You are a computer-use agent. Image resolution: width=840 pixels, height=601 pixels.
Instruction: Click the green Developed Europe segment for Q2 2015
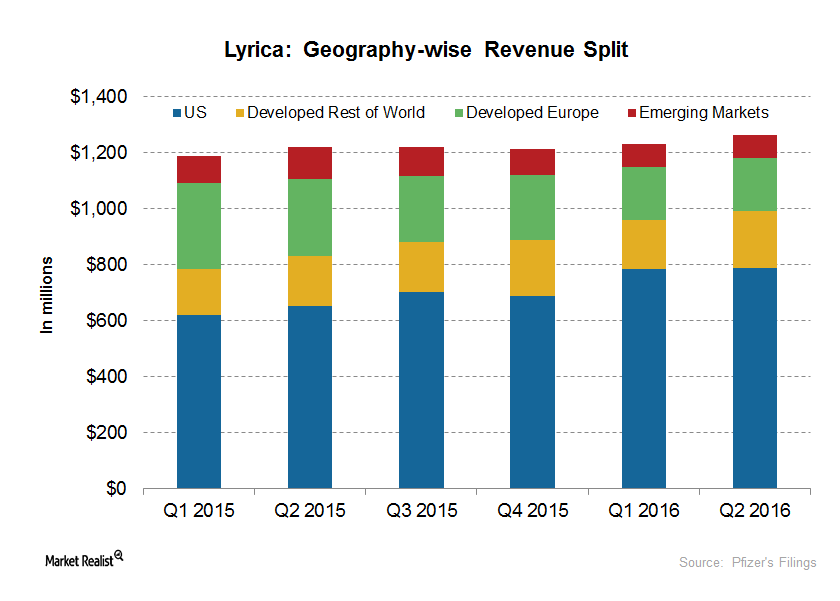tap(310, 217)
